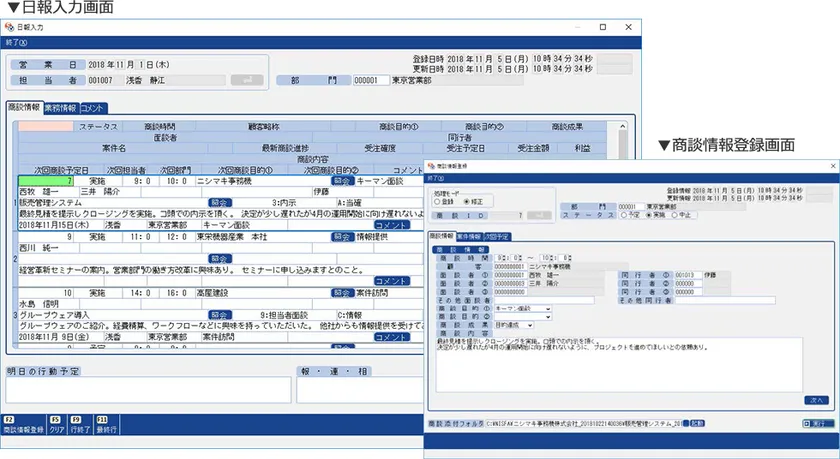840x459 pixels.
Task: Open the 商談目的① dropdown showing キーマン面談
Action: [523, 309]
